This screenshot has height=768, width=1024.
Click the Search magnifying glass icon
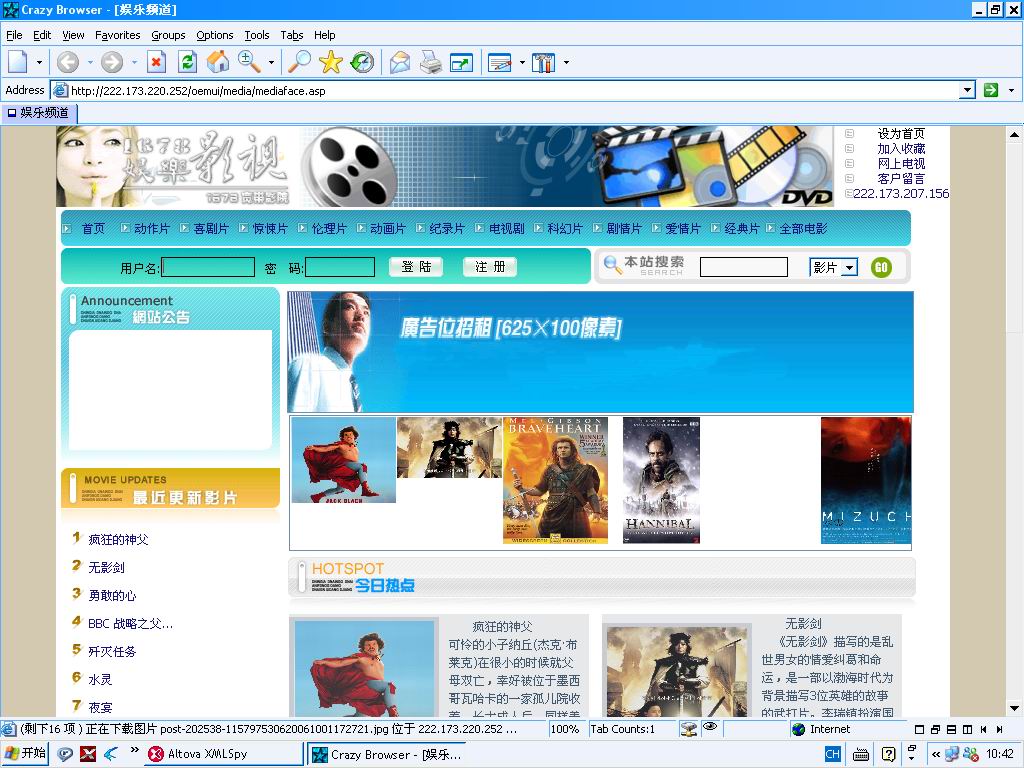point(300,62)
